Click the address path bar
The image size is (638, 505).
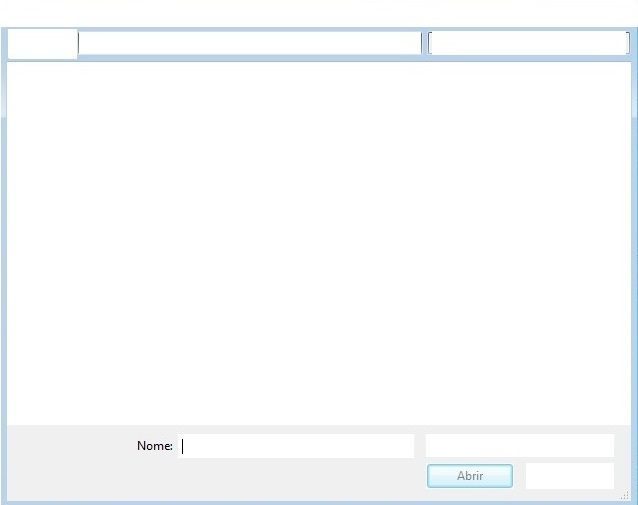pyautogui.click(x=250, y=43)
